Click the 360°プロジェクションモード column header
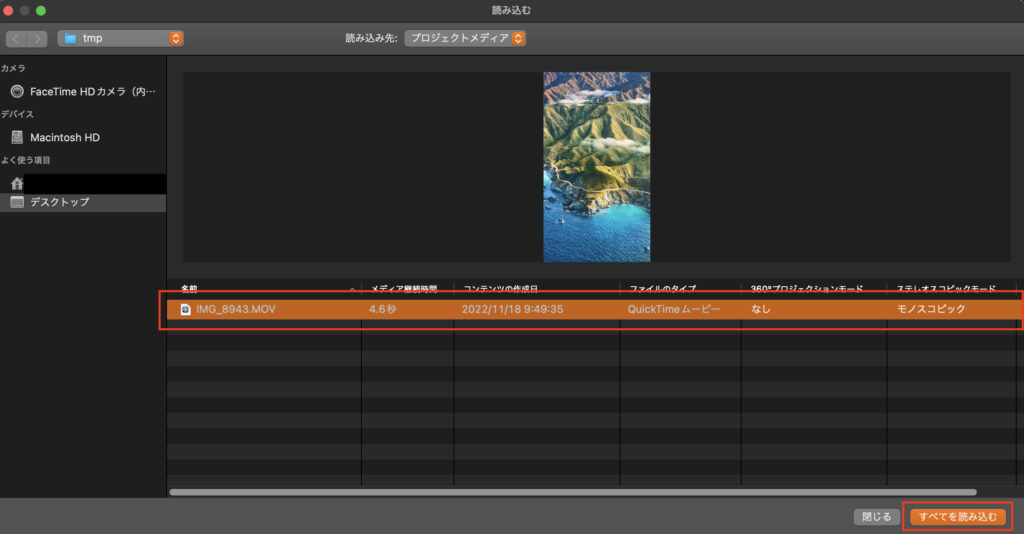 pyautogui.click(x=812, y=288)
